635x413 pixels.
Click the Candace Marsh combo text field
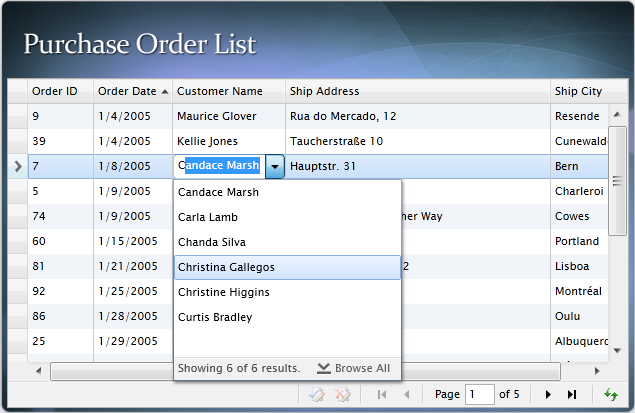pos(220,166)
